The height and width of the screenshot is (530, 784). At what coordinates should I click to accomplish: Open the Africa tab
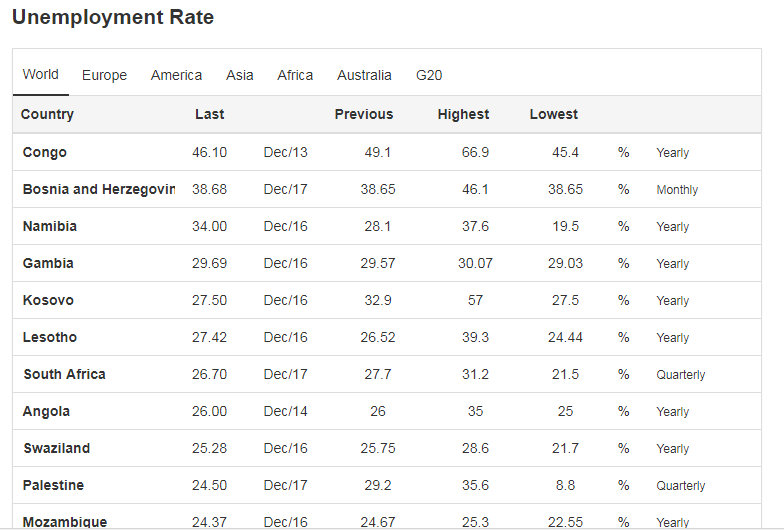pyautogui.click(x=295, y=75)
